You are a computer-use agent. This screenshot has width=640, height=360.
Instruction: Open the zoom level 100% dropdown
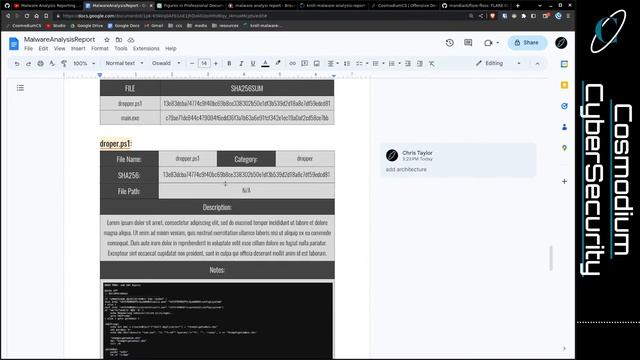84,64
